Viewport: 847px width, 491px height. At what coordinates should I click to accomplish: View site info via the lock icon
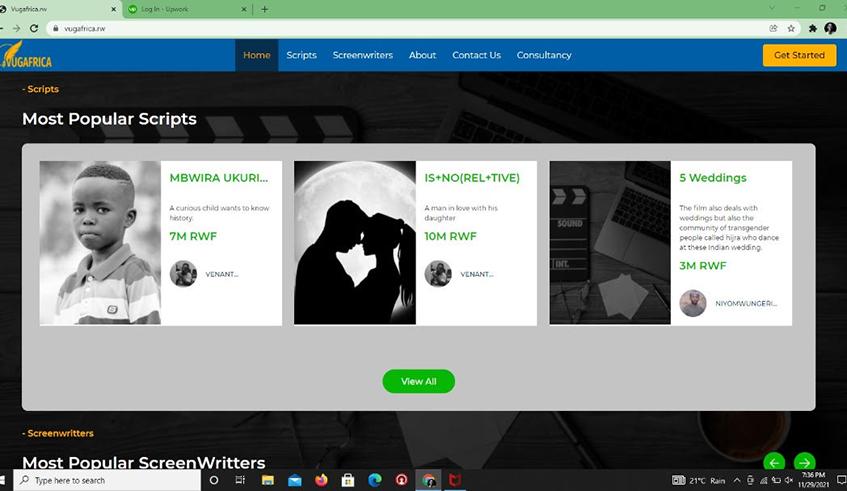click(56, 28)
